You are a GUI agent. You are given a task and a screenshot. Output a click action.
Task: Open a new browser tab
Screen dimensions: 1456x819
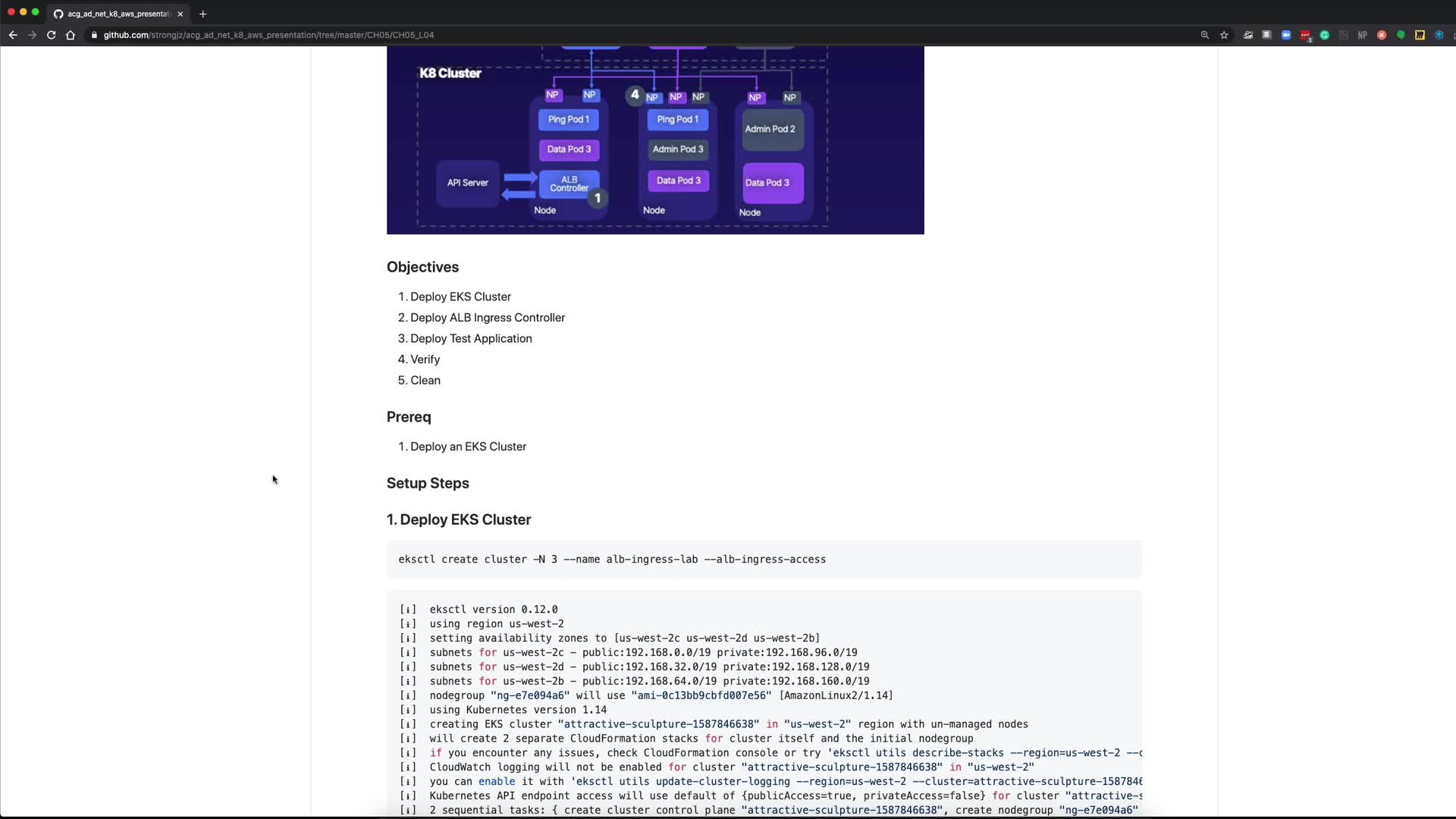[203, 14]
